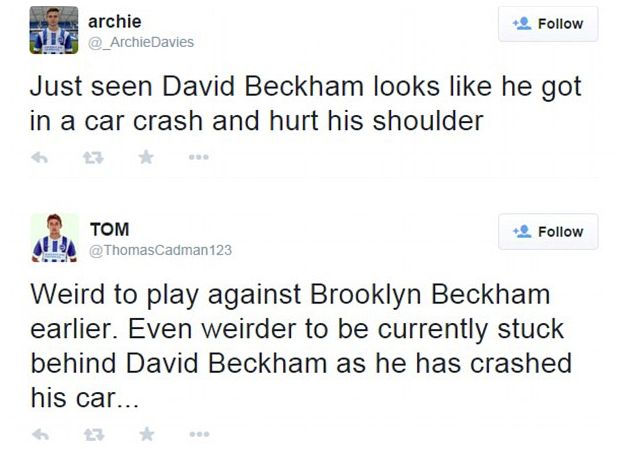Follow TOM
The image size is (635, 449).
[548, 231]
